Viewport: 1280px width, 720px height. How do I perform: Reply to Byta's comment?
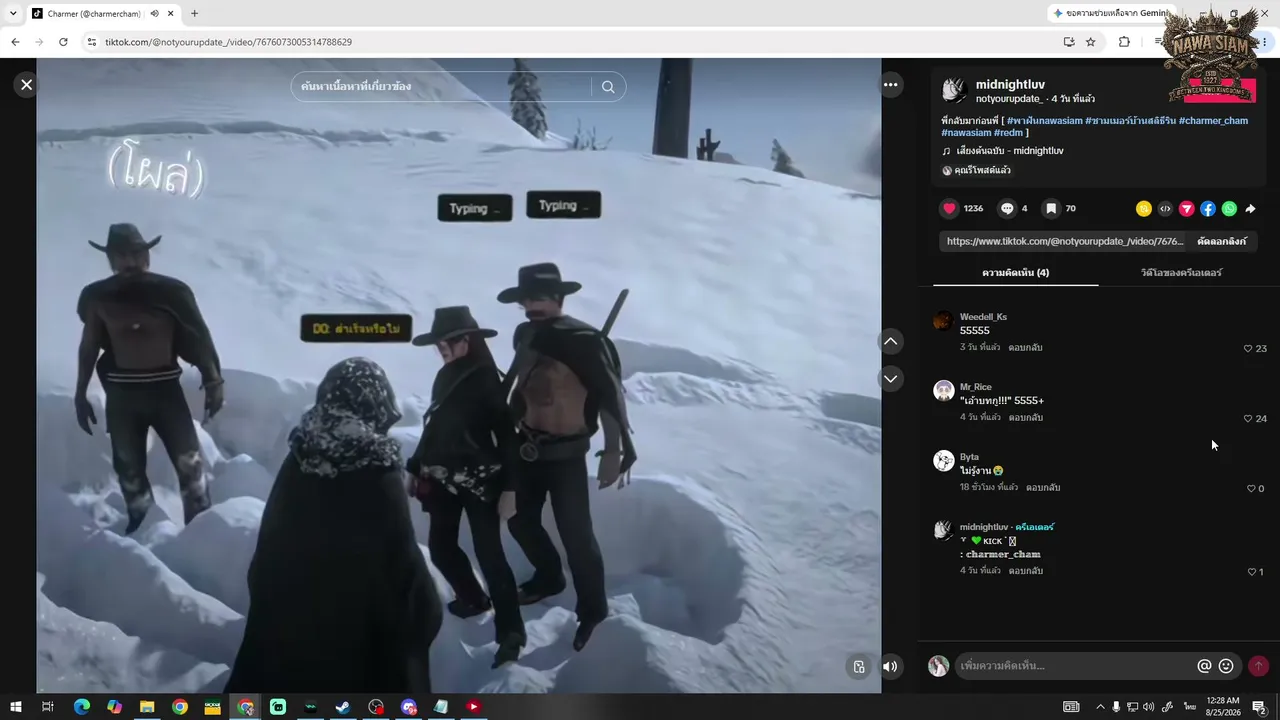pyautogui.click(x=1043, y=488)
